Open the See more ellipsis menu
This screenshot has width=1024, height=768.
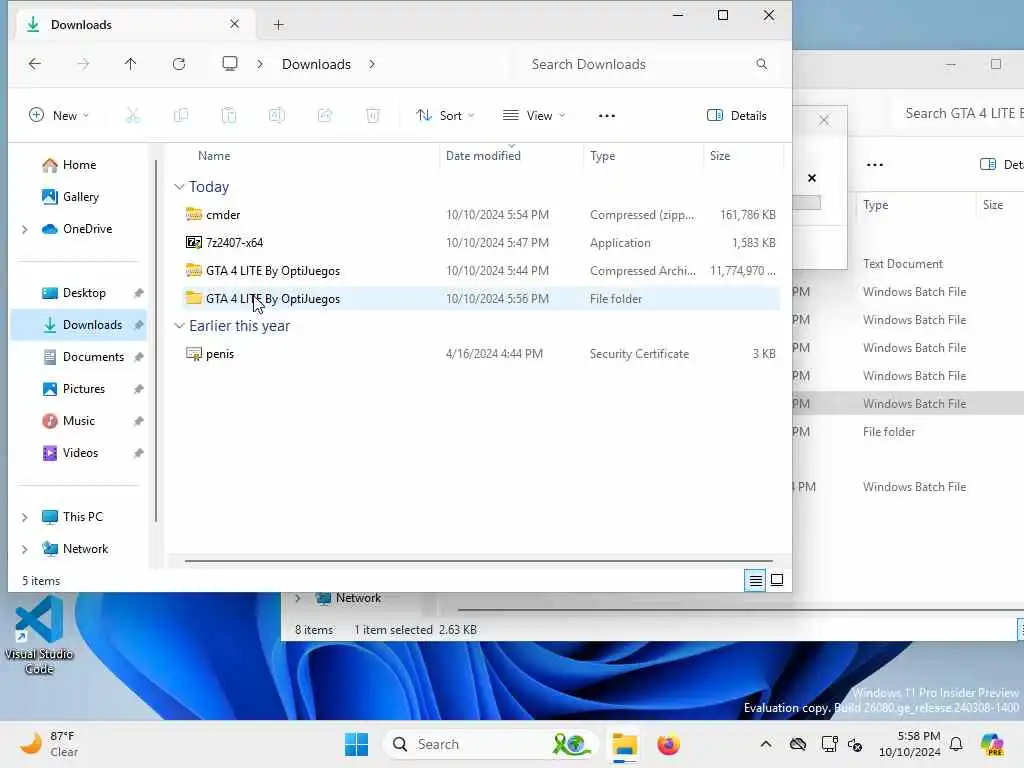pyautogui.click(x=607, y=116)
